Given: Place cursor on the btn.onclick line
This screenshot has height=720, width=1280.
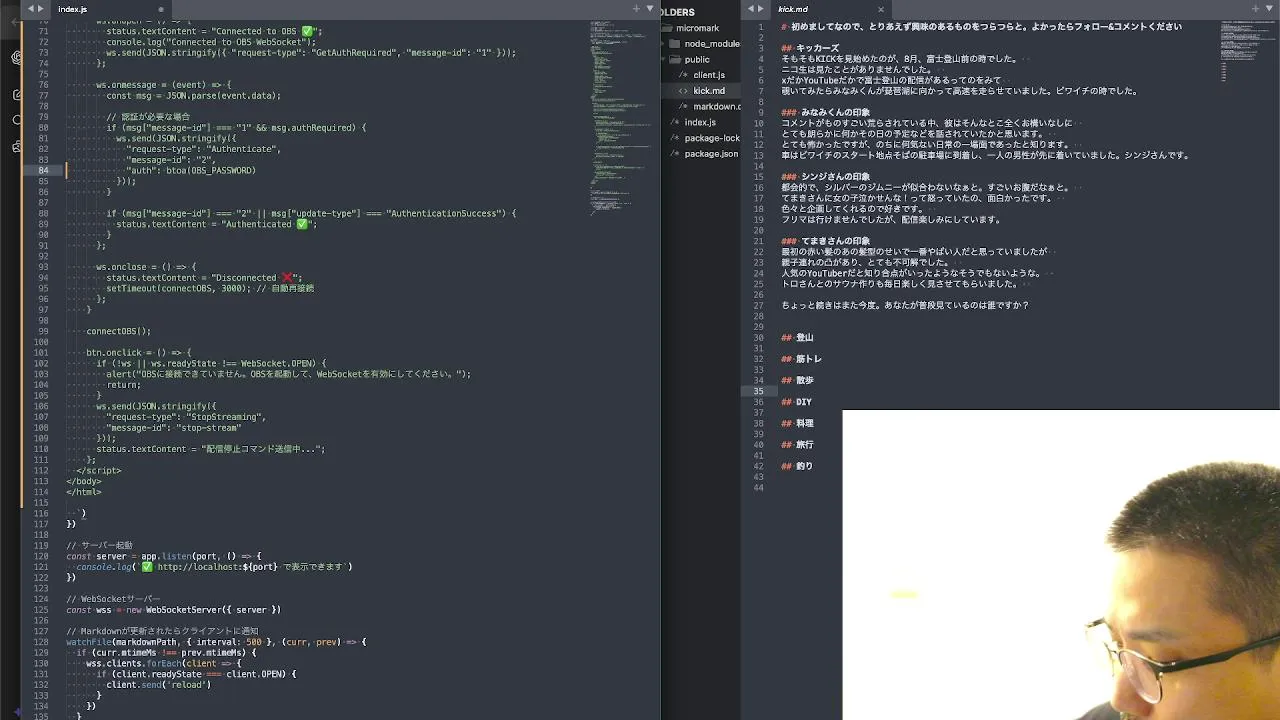Looking at the screenshot, I should [138, 353].
